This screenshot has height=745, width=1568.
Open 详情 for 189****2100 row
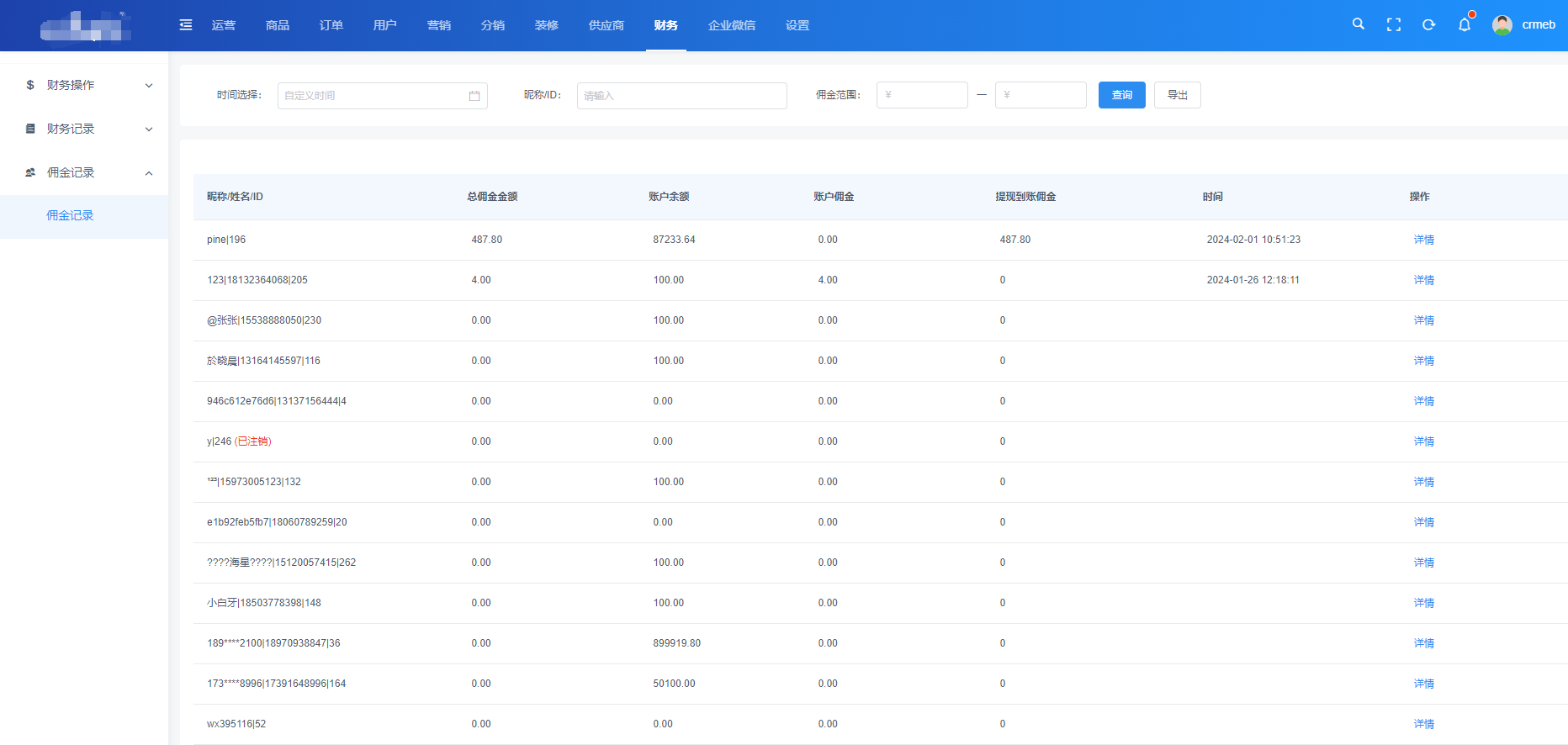click(x=1424, y=643)
